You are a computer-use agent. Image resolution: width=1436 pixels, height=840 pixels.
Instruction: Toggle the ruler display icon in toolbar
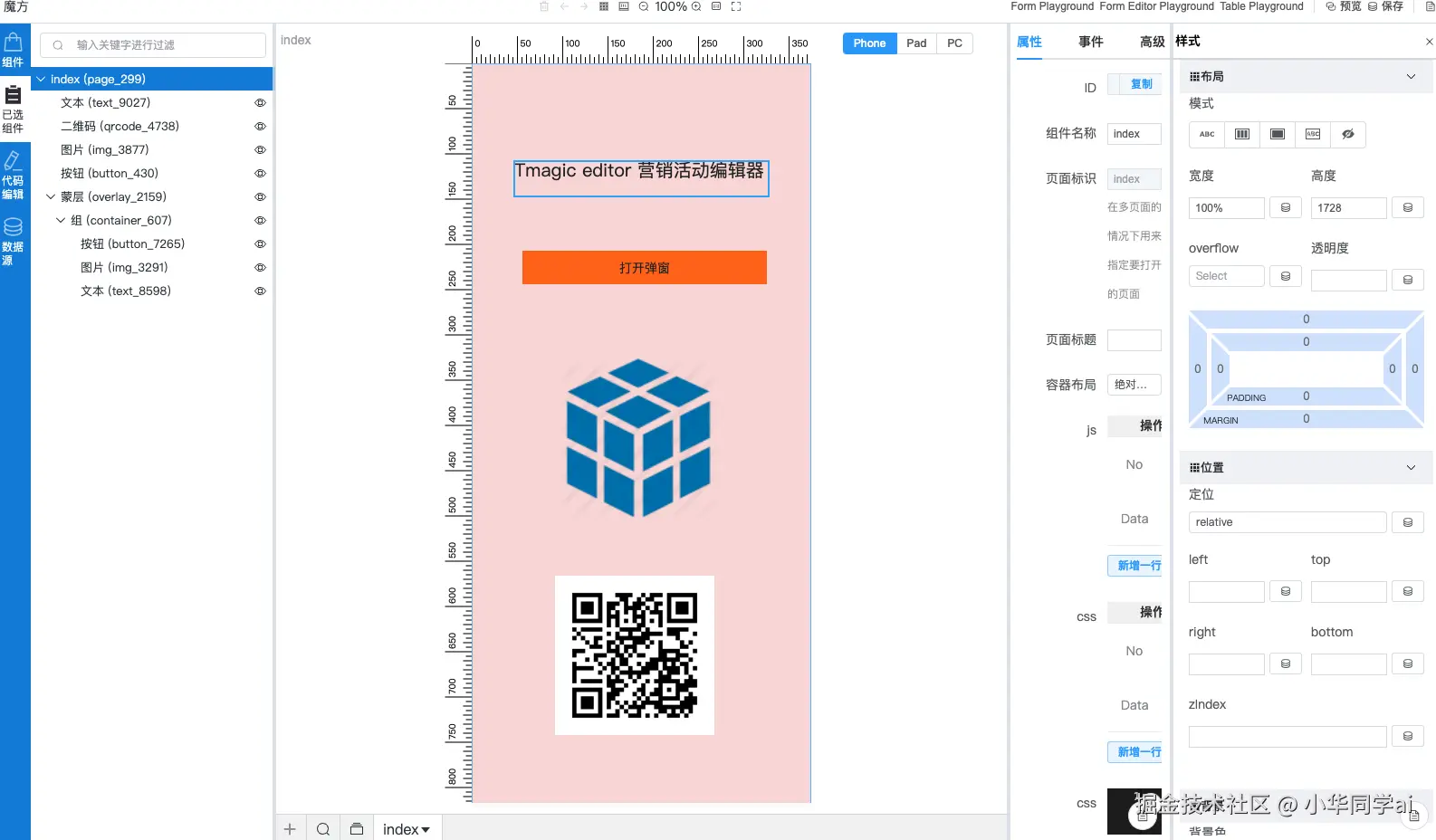coord(624,6)
